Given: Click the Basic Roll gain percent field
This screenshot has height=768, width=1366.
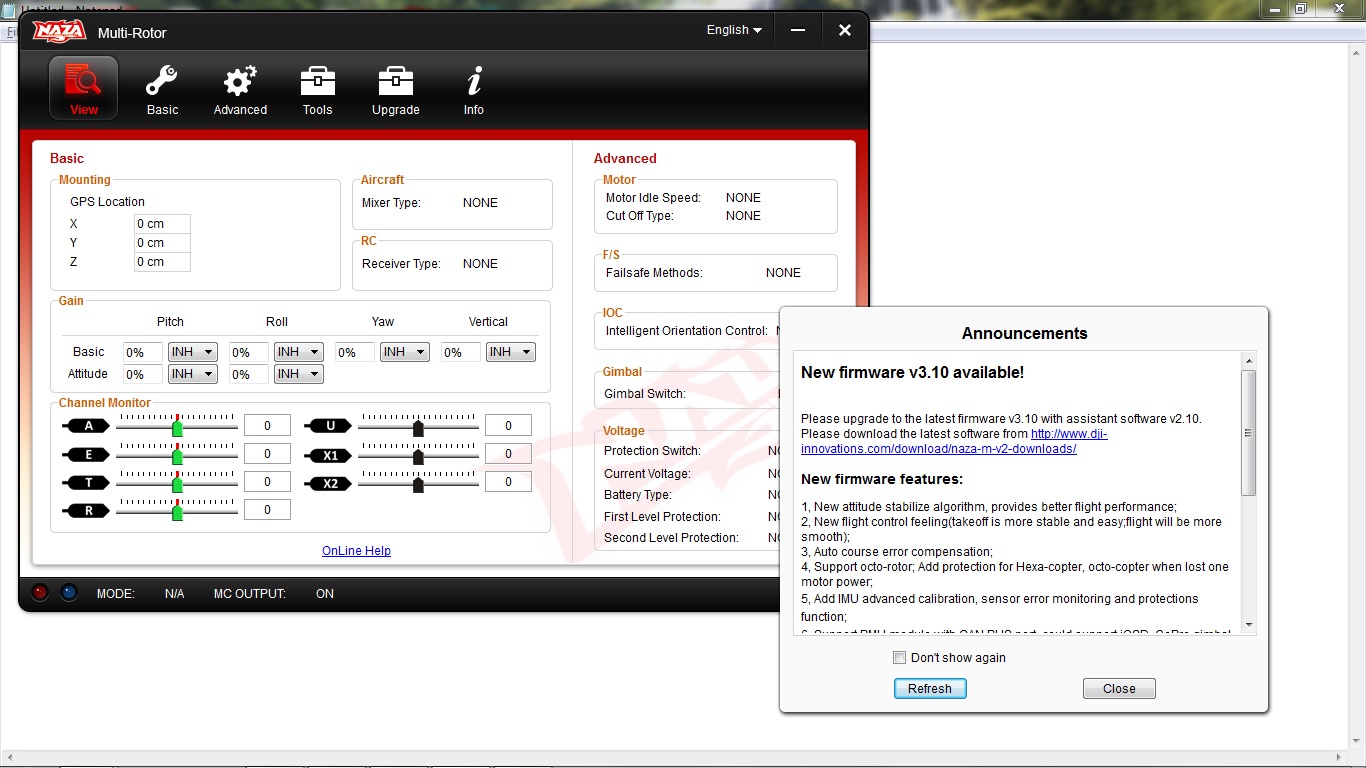Looking at the screenshot, I should coord(249,352).
